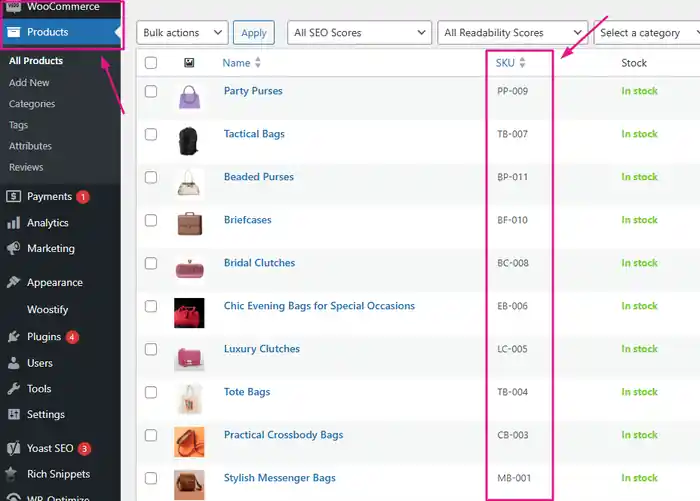The width and height of the screenshot is (700, 501).
Task: Open the Tactical Bags product link
Action: pos(254,134)
